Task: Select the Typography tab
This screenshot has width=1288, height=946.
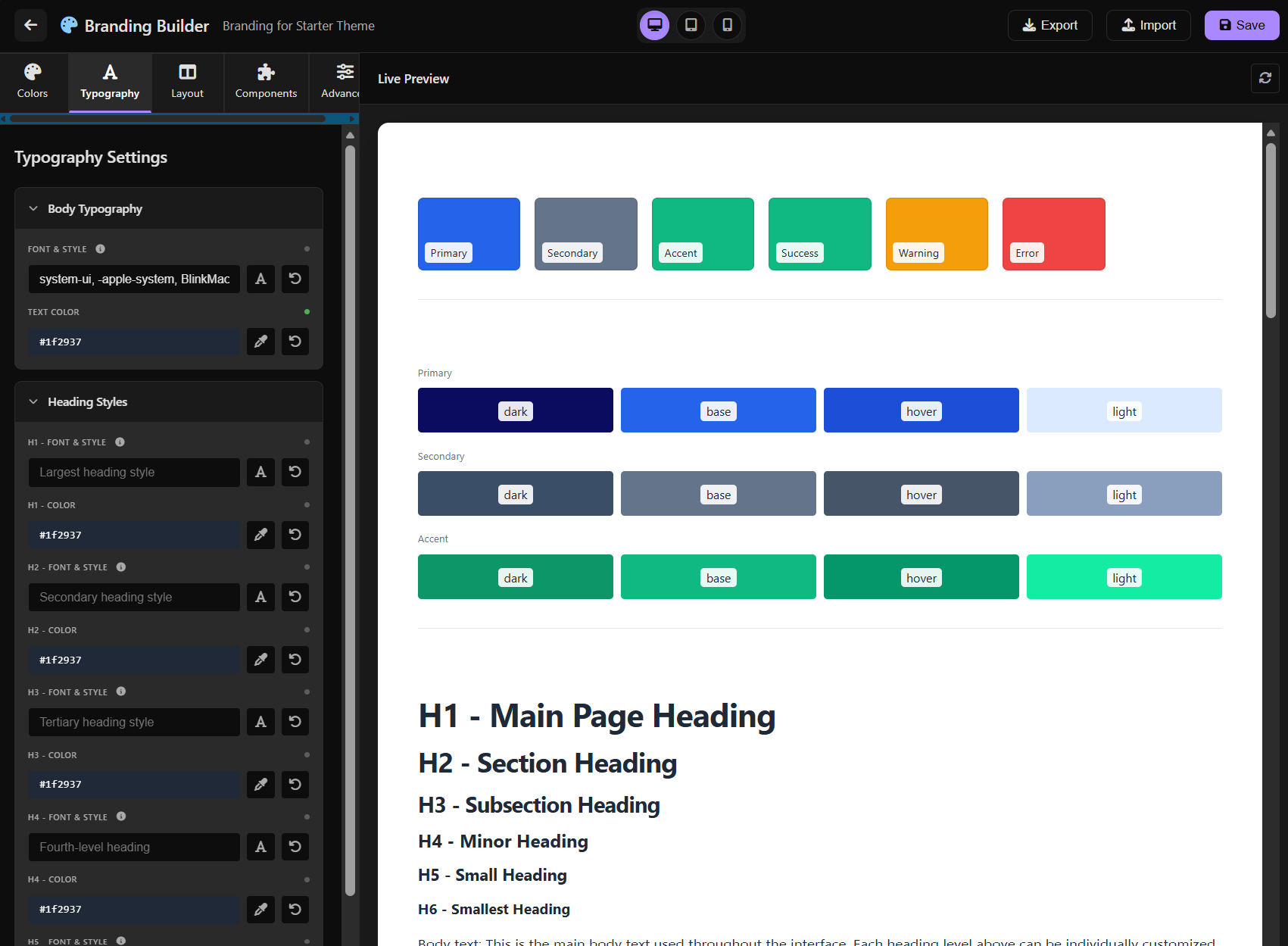Action: click(x=110, y=82)
